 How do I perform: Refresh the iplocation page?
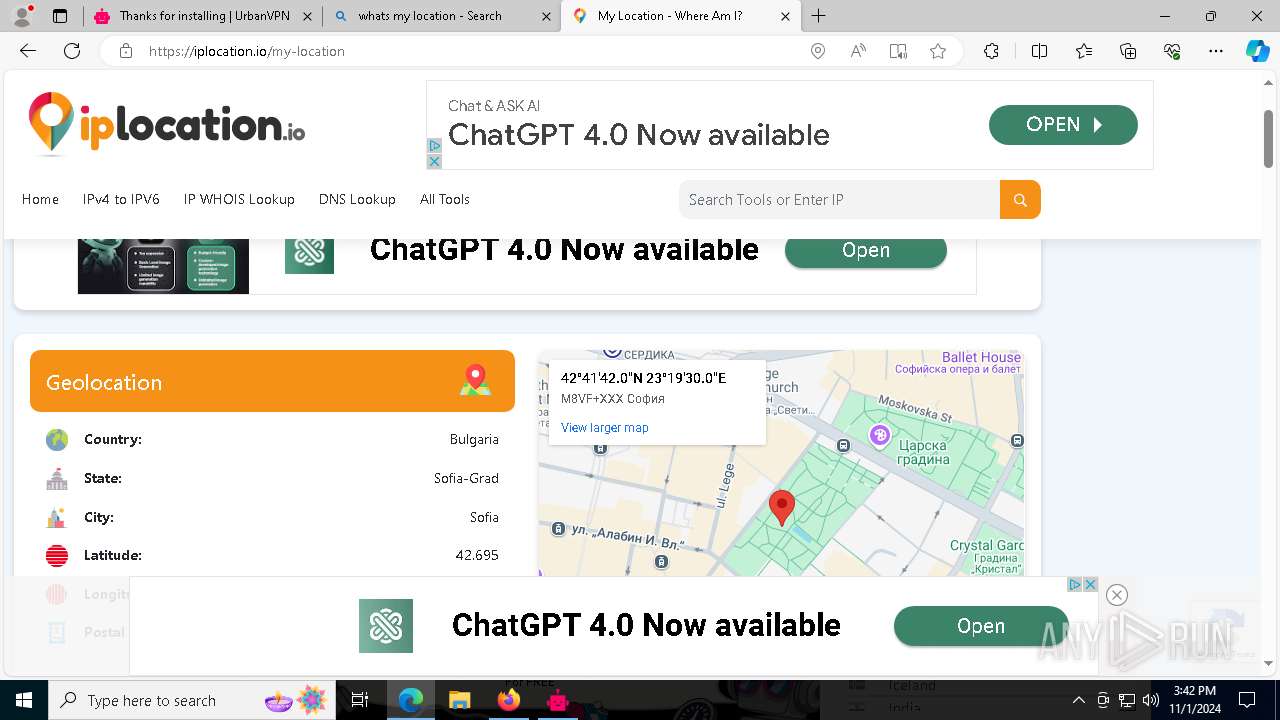coord(72,51)
